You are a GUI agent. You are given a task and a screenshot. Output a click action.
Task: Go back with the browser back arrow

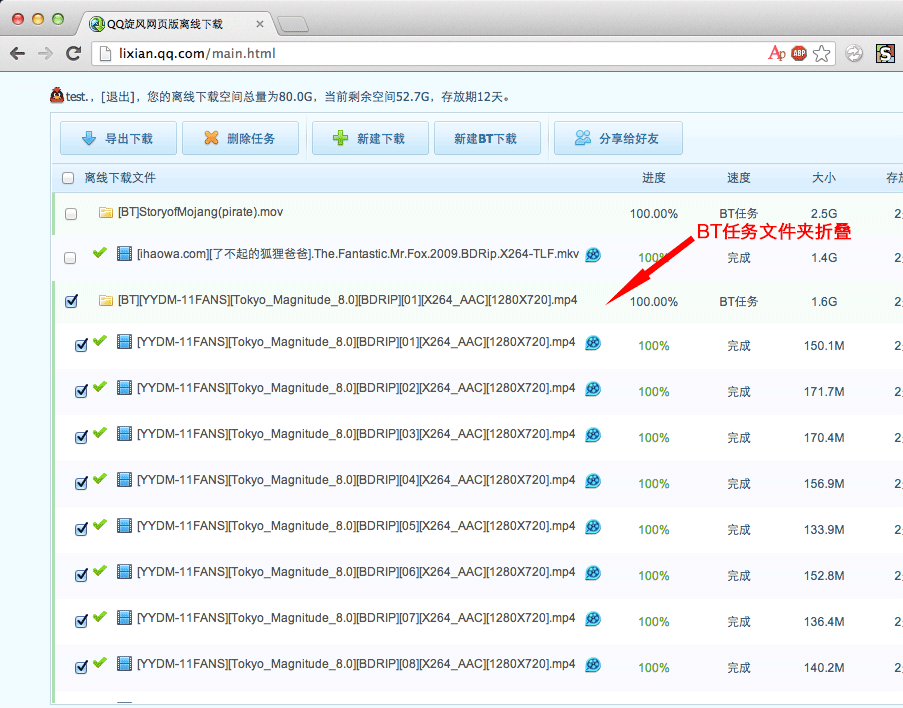click(x=18, y=54)
